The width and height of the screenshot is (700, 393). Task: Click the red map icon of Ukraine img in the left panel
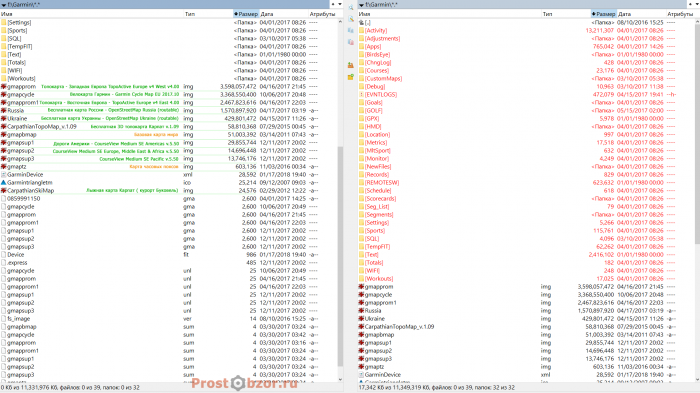4,118
